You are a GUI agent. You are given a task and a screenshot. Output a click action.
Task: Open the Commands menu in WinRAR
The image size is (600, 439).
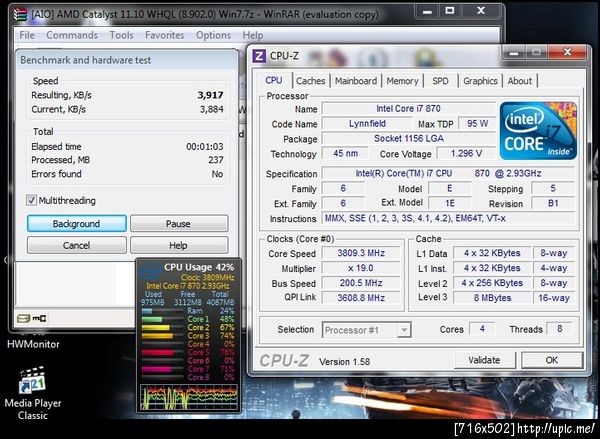(x=72, y=35)
